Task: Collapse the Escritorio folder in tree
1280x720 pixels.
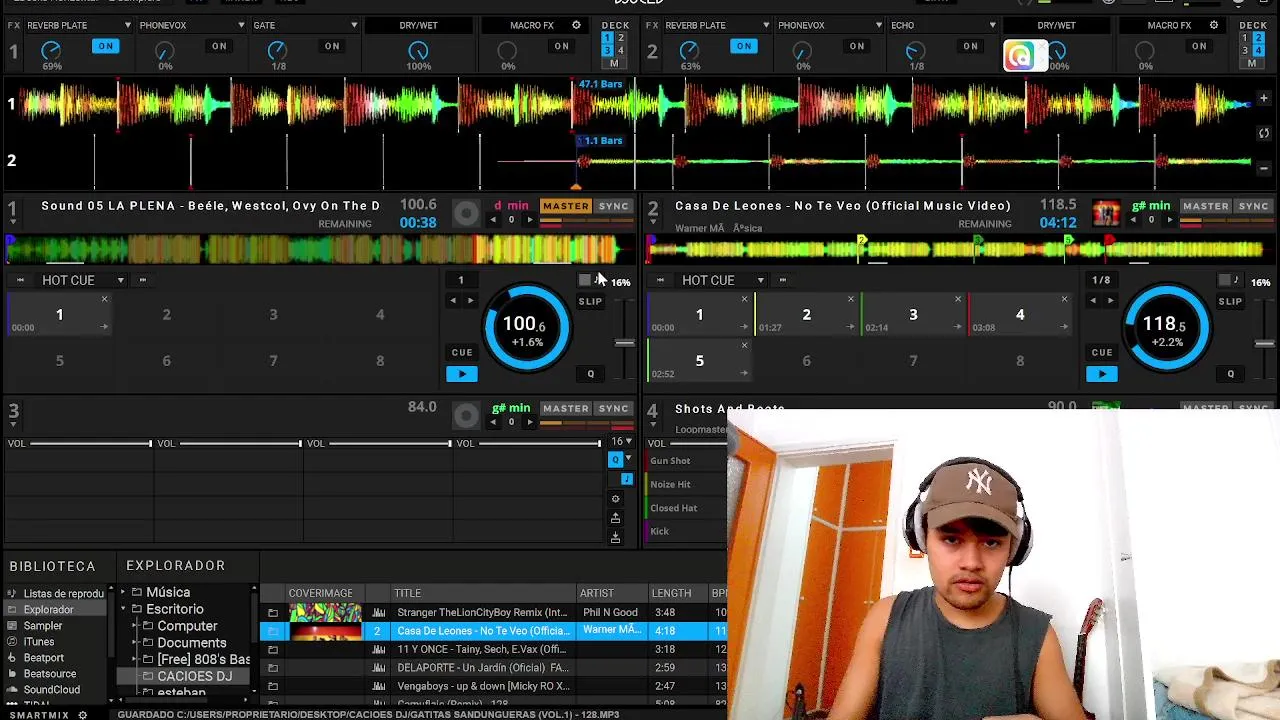Action: pyautogui.click(x=124, y=609)
